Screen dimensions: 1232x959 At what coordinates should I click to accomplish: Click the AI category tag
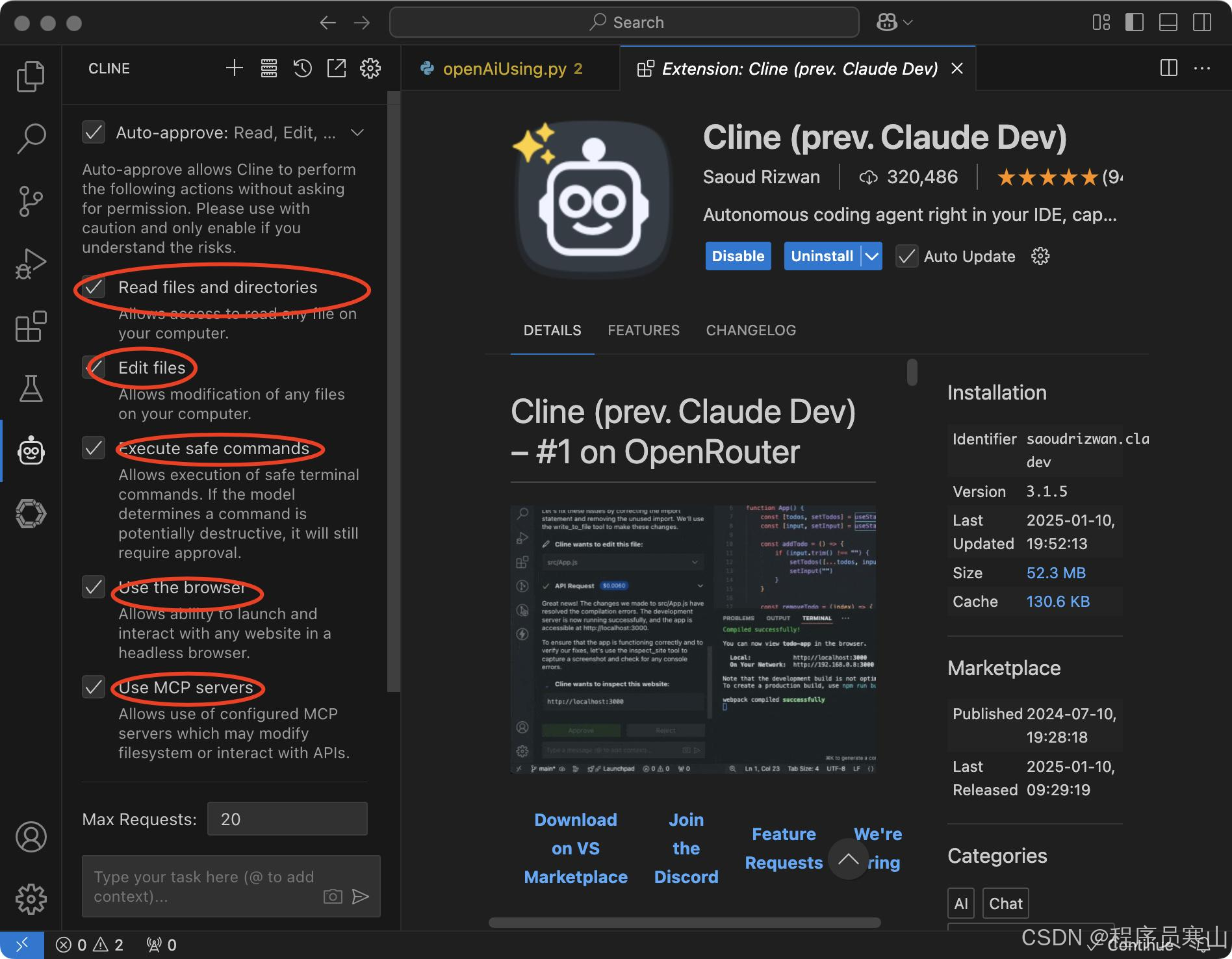961,903
